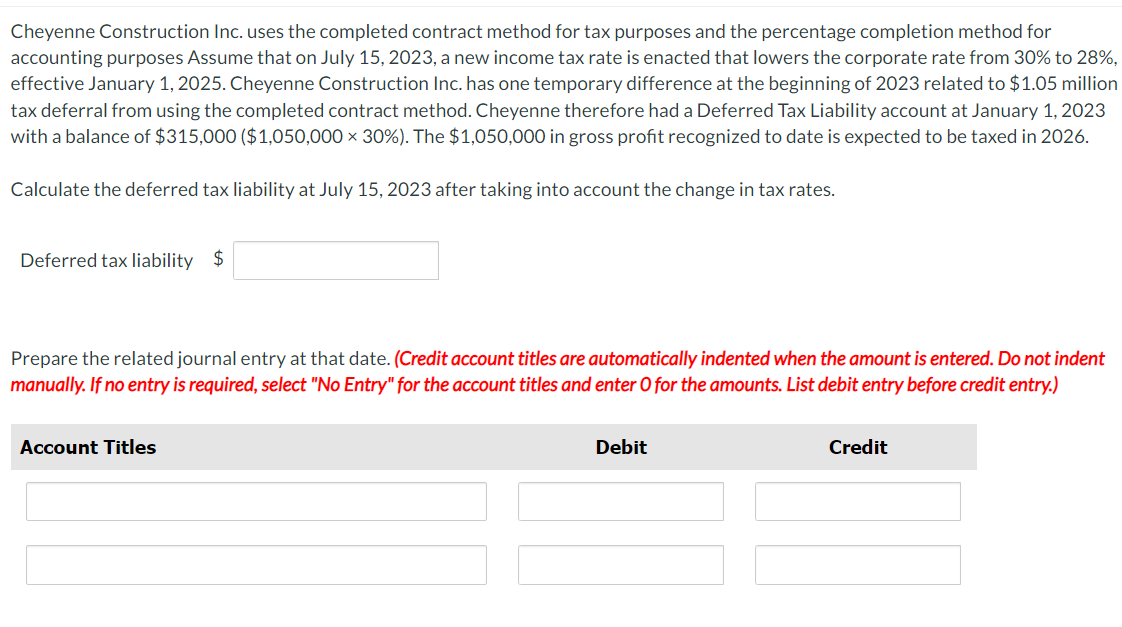Image resolution: width=1122 pixels, height=627 pixels.
Task: Select the second row Credit amount box
Action: [x=857, y=564]
